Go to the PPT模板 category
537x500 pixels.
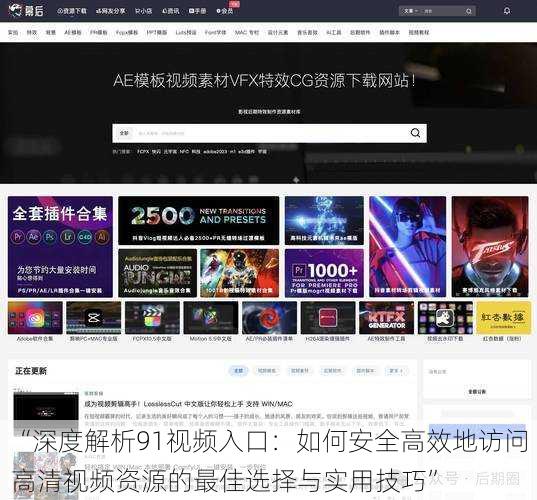coord(157,33)
